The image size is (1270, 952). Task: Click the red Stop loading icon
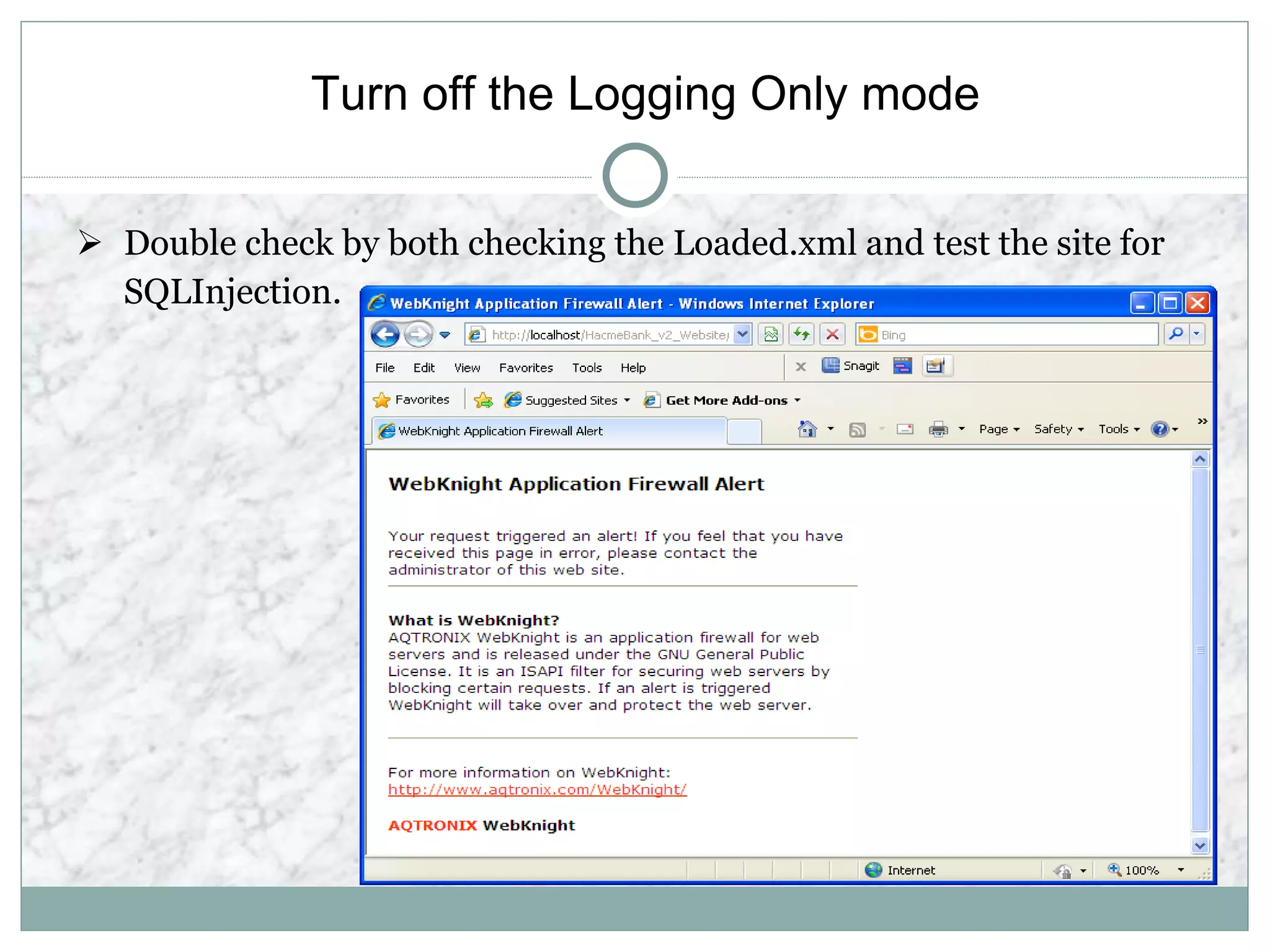(x=833, y=335)
